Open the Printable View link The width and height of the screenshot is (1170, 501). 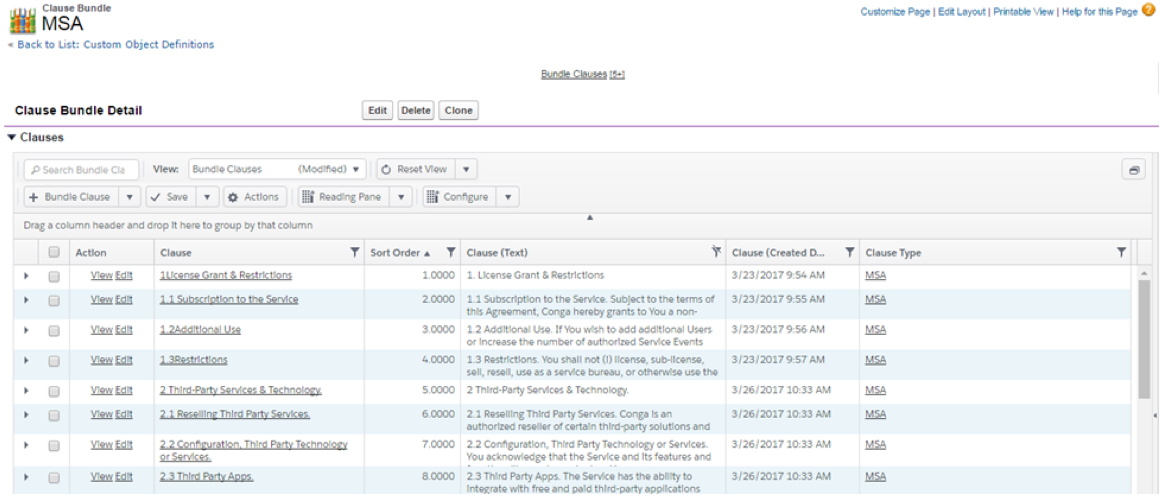click(x=1023, y=12)
